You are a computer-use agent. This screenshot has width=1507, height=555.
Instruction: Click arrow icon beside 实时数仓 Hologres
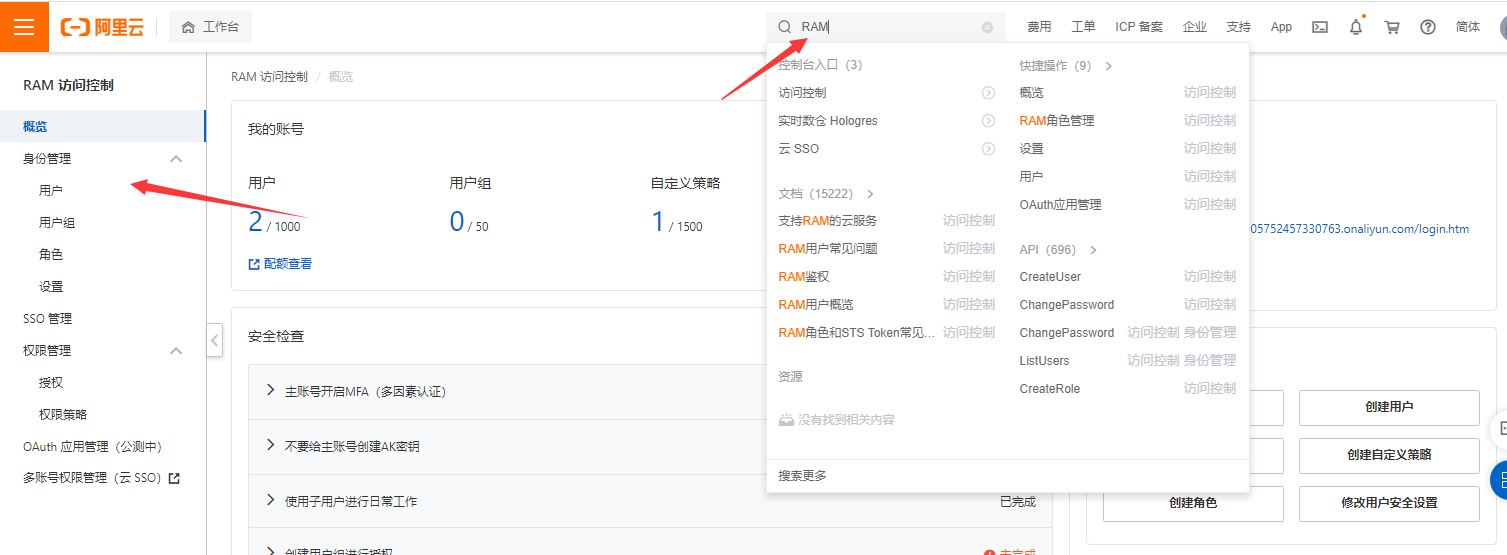click(988, 121)
